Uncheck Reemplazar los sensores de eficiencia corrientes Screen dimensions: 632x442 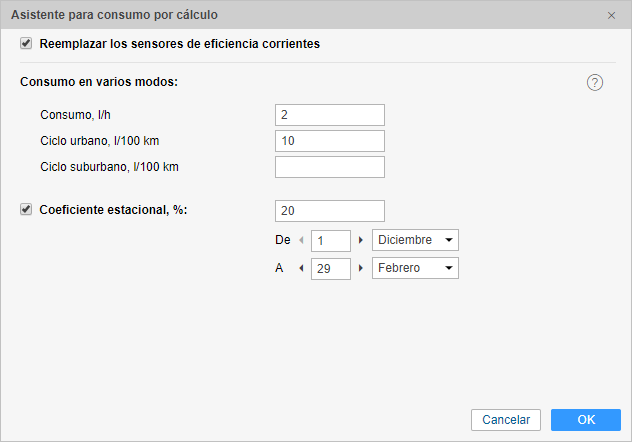click(x=26, y=43)
